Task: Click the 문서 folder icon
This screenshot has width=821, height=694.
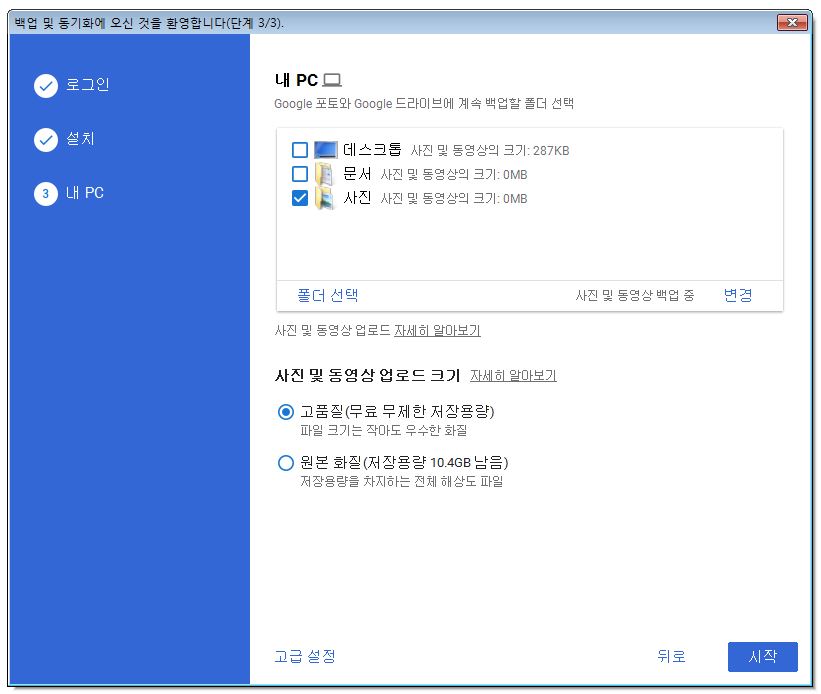Action: [x=324, y=174]
